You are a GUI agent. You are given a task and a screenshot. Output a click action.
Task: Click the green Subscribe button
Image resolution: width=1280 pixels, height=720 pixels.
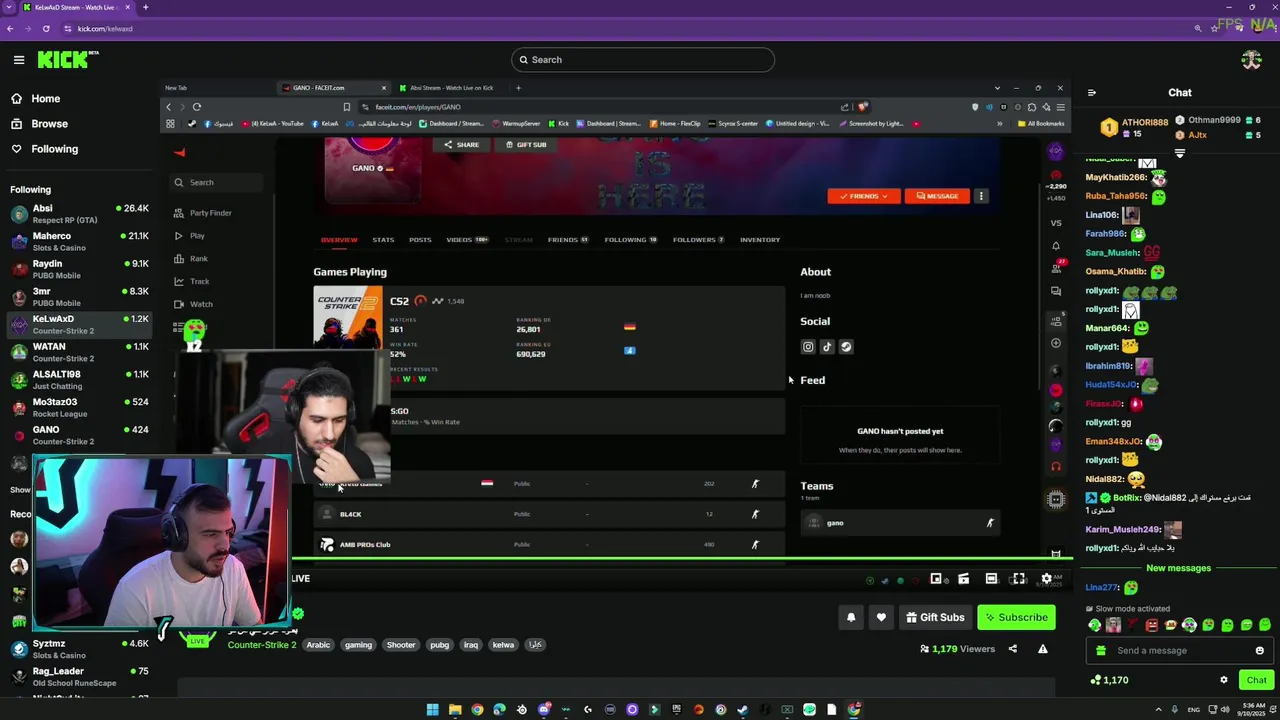click(1016, 618)
